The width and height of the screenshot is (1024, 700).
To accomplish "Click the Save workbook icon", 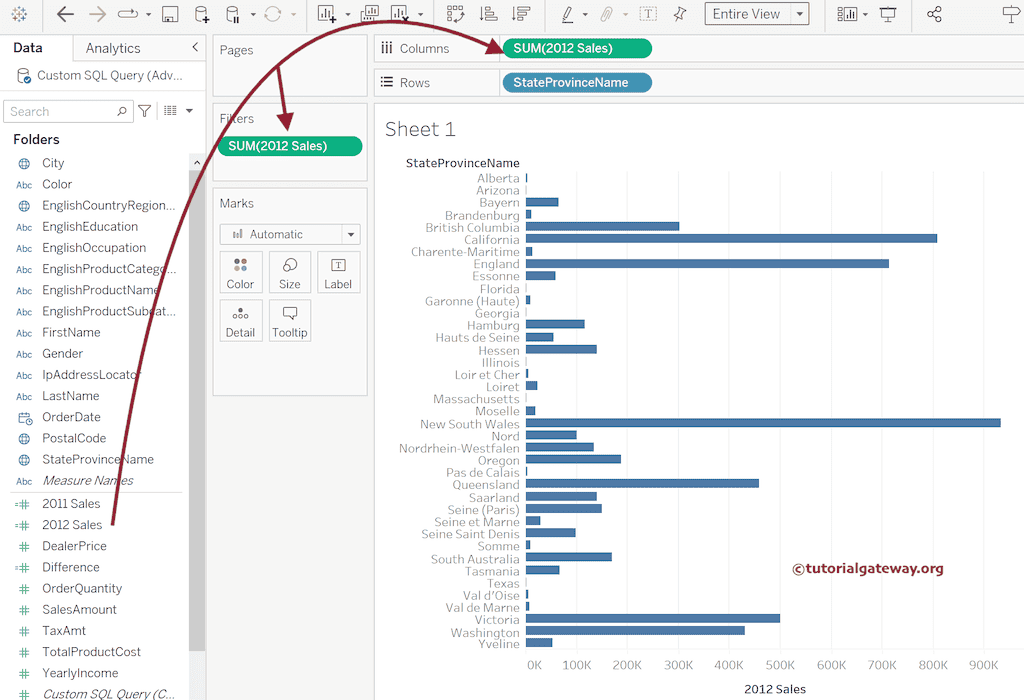I will 170,14.
